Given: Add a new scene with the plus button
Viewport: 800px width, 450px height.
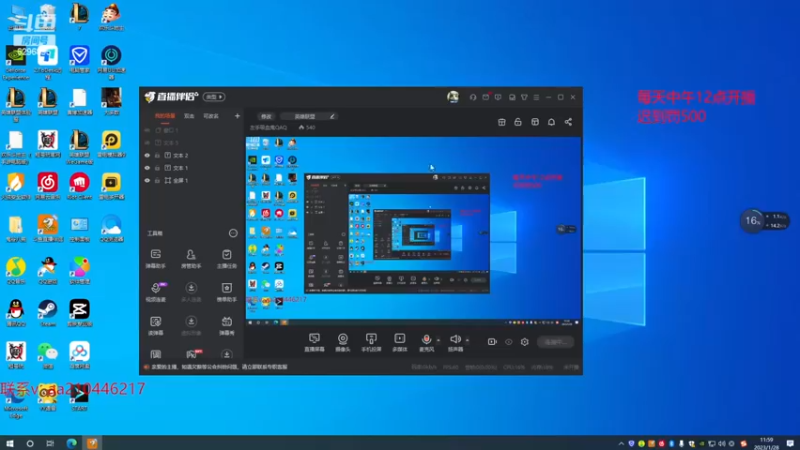Looking at the screenshot, I should pos(237,116).
